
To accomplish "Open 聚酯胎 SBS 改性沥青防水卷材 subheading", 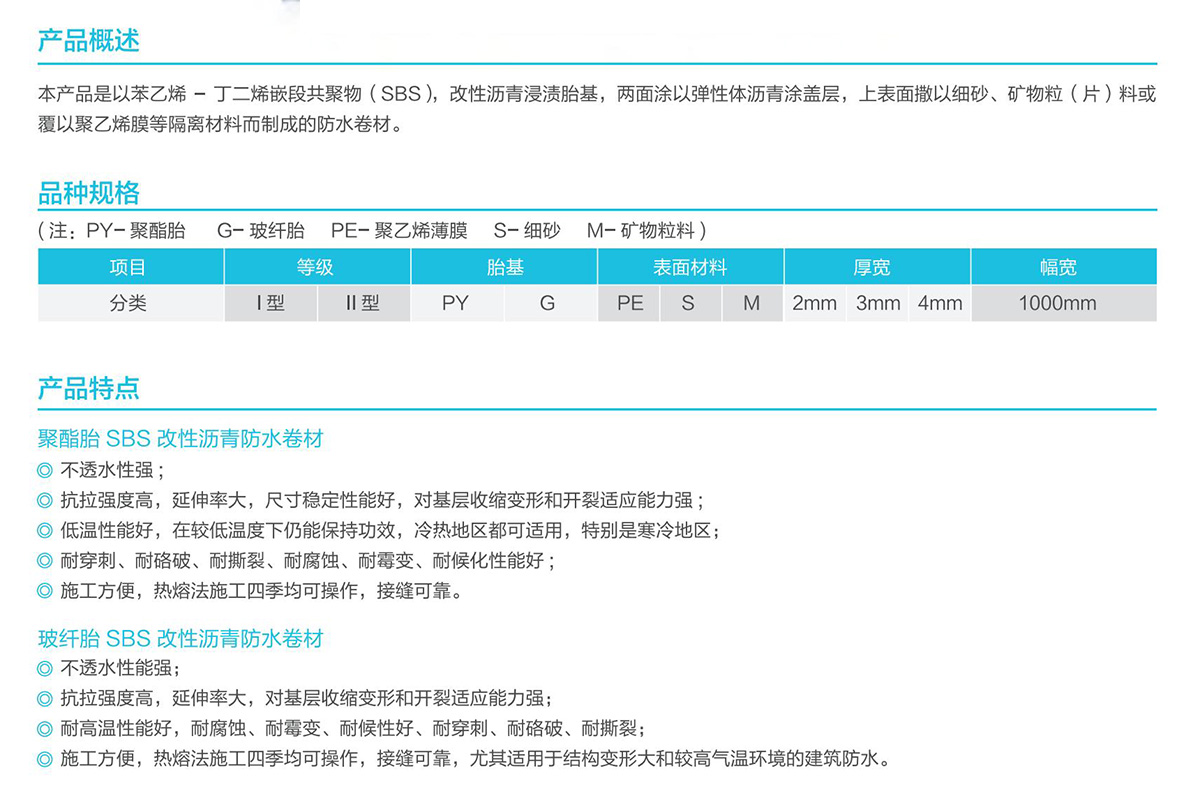I will tap(180, 439).
